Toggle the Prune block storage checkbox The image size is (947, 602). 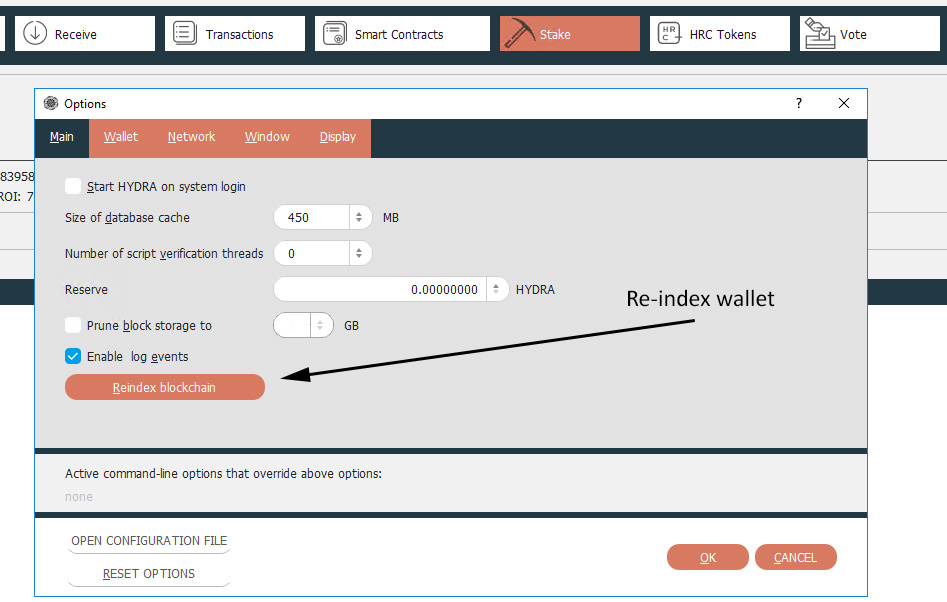[x=73, y=325]
